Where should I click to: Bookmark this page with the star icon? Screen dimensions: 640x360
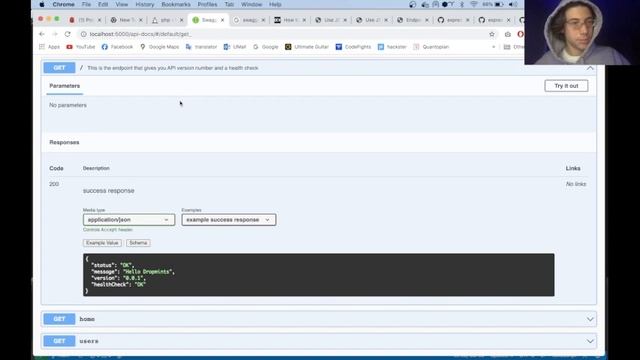point(492,34)
